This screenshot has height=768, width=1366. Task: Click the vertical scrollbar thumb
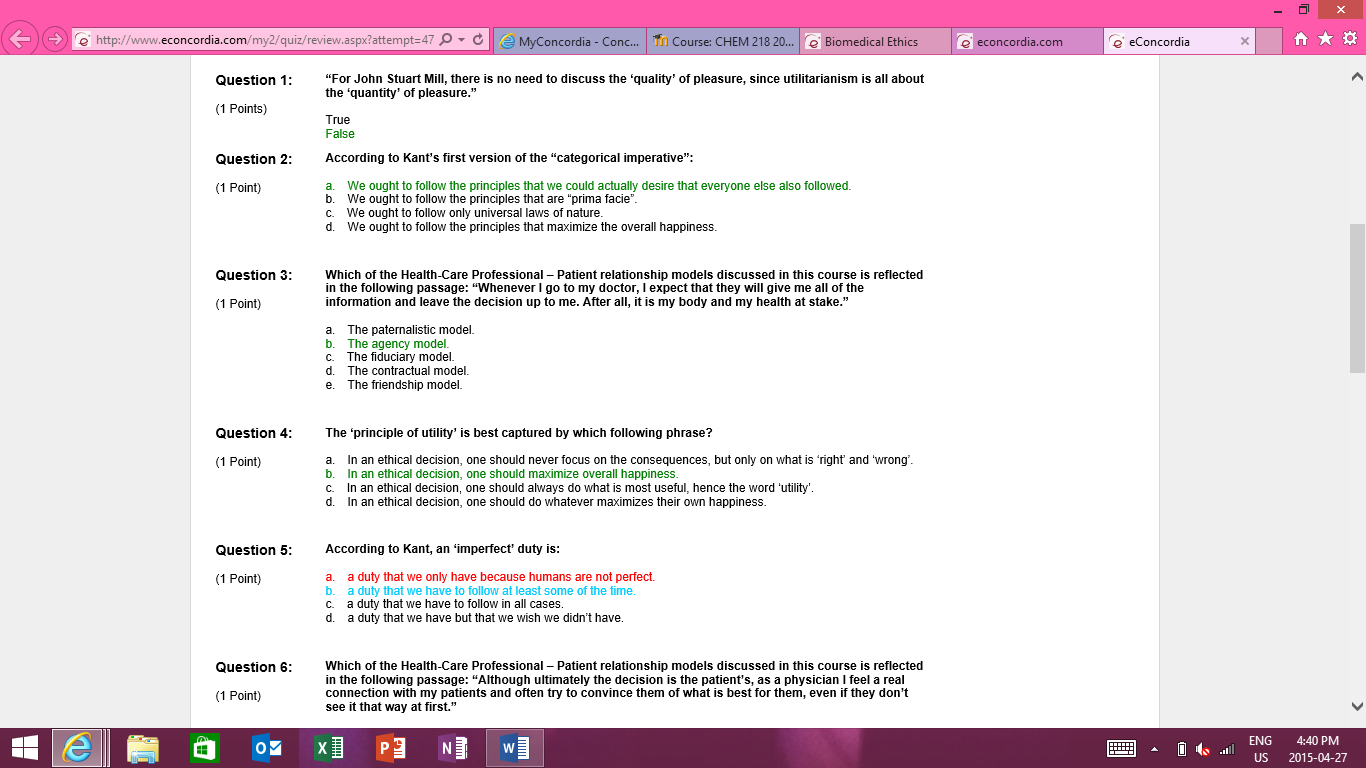(1357, 298)
